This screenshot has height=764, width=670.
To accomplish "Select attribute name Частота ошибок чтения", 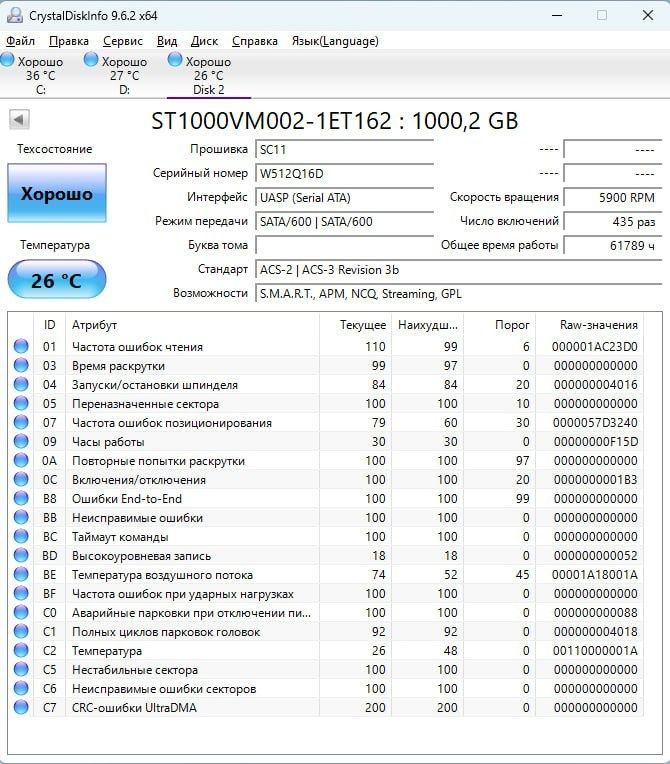I will (137, 347).
